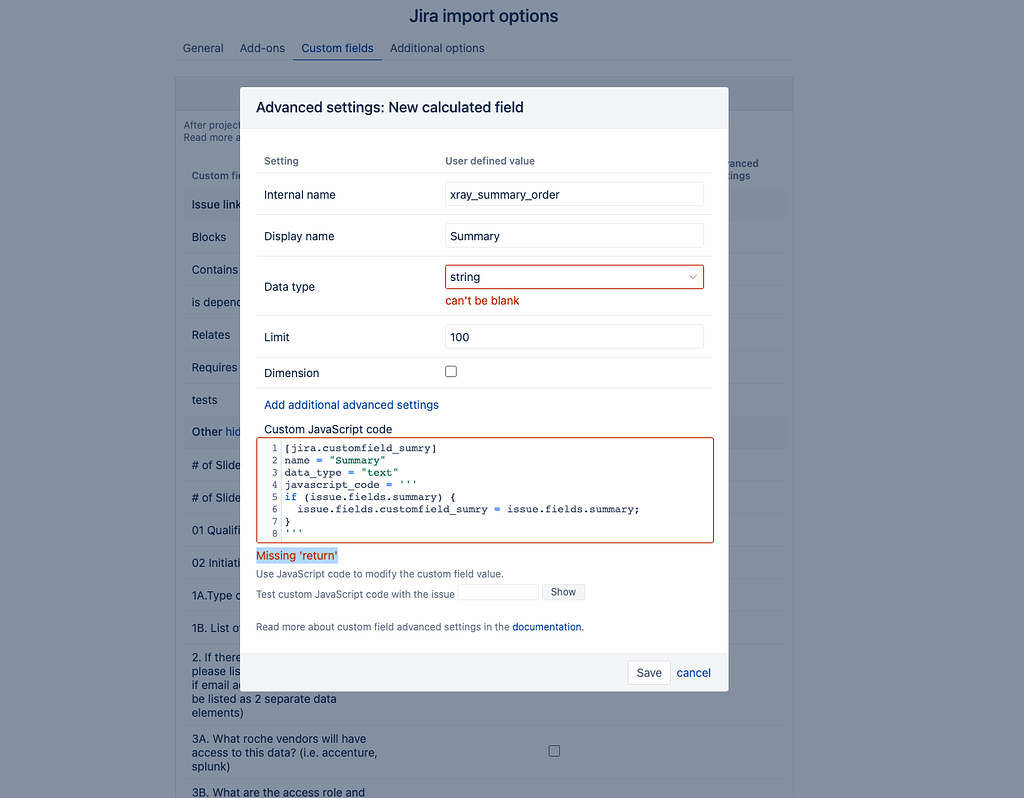Viewport: 1024px width, 798px height.
Task: Click data_type line in JavaScript code editor
Action: pos(341,472)
